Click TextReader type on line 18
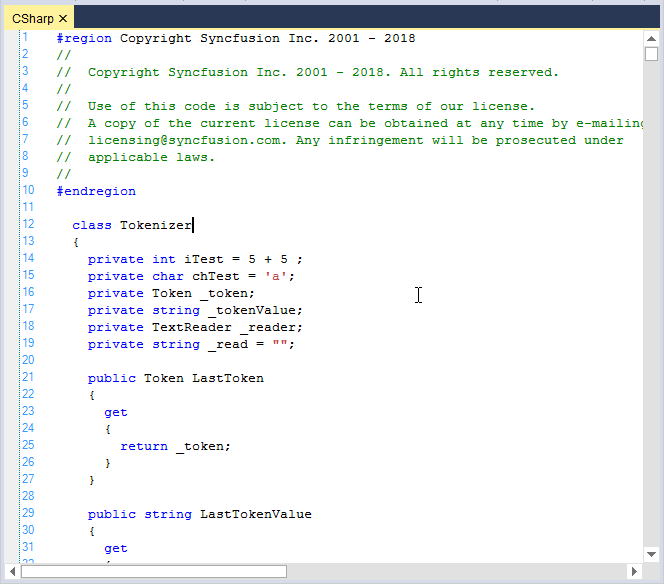 pyautogui.click(x=192, y=327)
